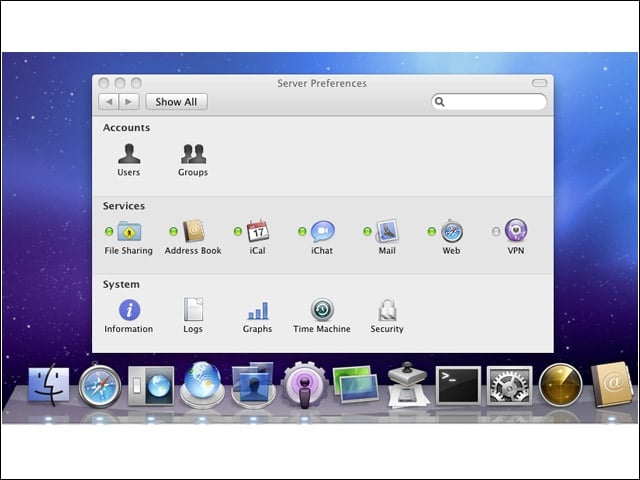Click the toolbar toggle pill in the title bar
Image resolution: width=640 pixels, height=480 pixels.
pyautogui.click(x=540, y=83)
